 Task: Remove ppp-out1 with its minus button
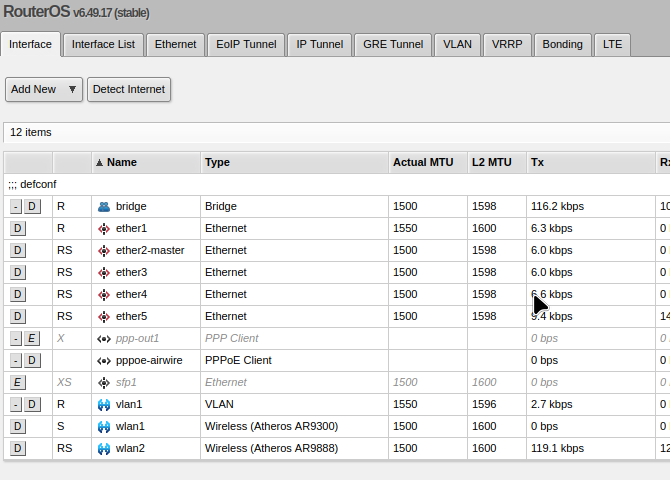(x=15, y=339)
